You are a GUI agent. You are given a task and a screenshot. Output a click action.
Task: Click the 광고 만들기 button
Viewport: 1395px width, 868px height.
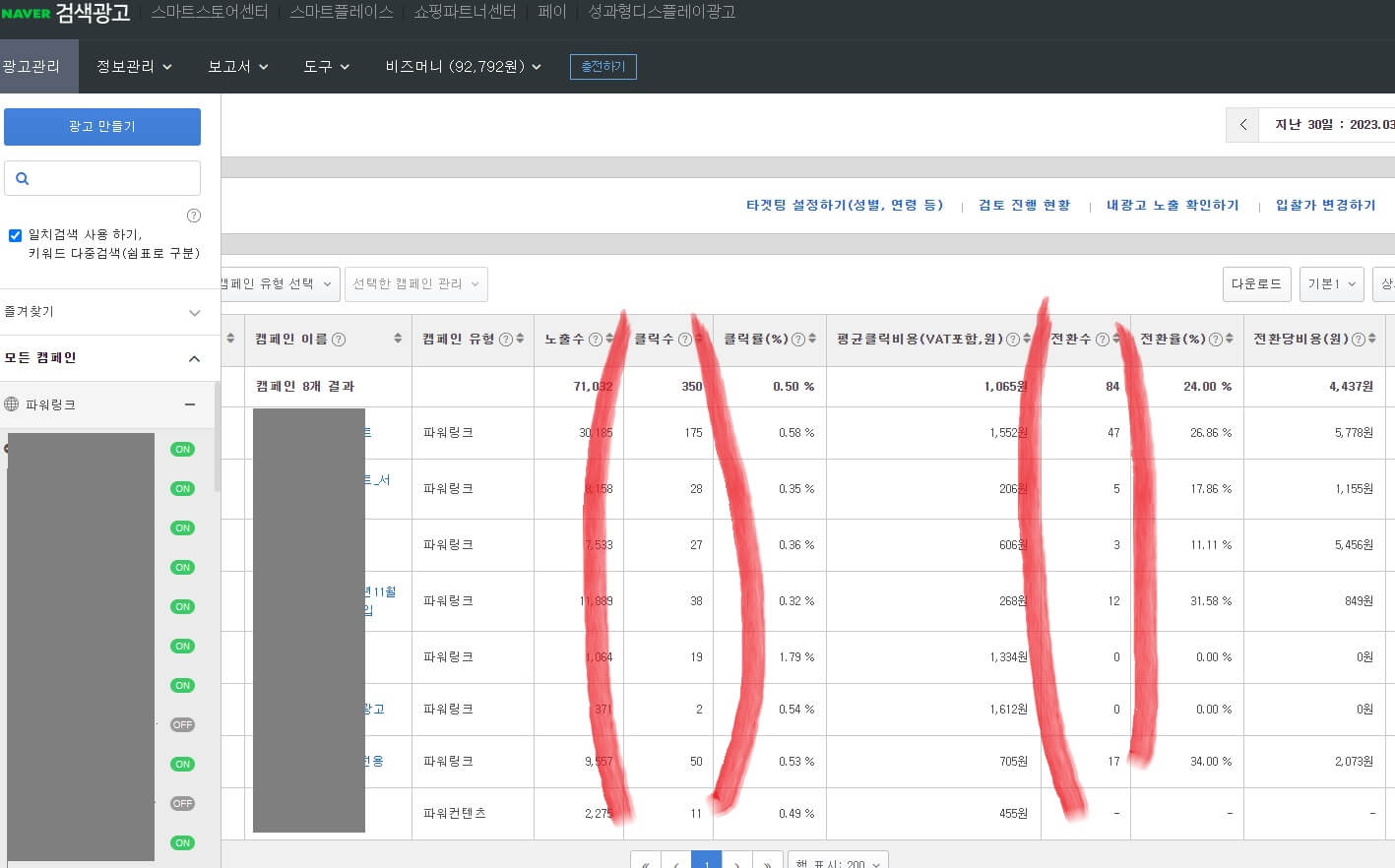tap(101, 126)
